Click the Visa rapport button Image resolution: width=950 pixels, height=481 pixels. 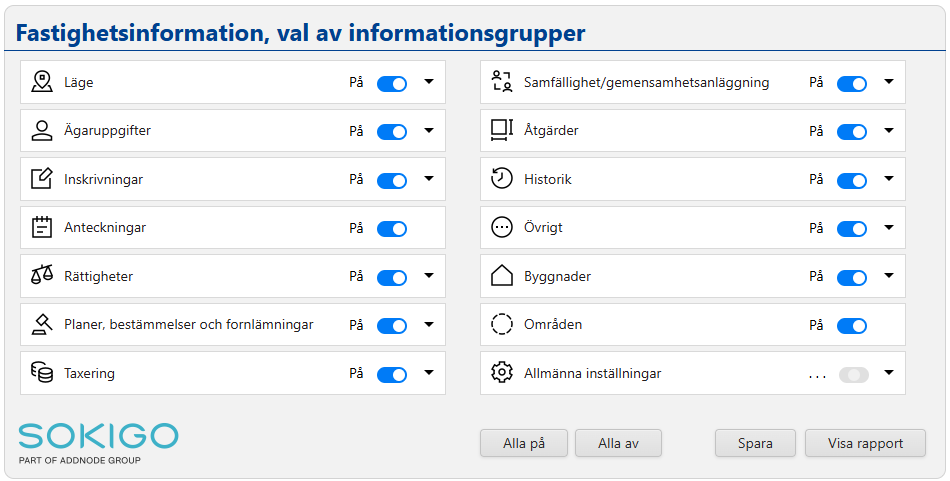(865, 443)
